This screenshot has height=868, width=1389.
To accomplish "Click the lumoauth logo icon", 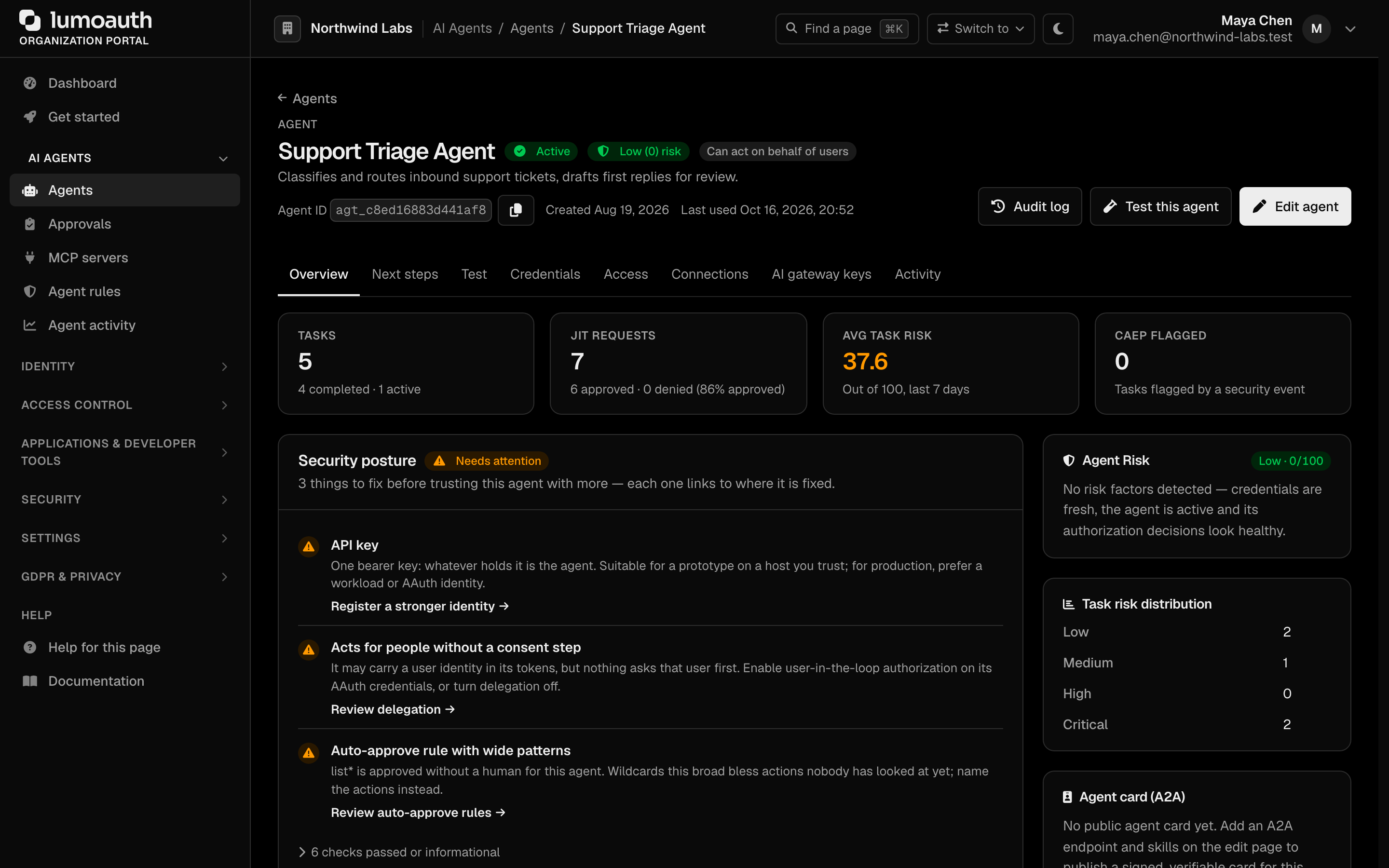I will [x=30, y=20].
